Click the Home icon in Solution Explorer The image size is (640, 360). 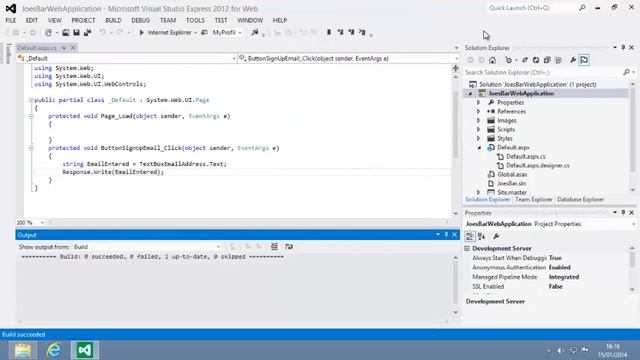(x=493, y=60)
